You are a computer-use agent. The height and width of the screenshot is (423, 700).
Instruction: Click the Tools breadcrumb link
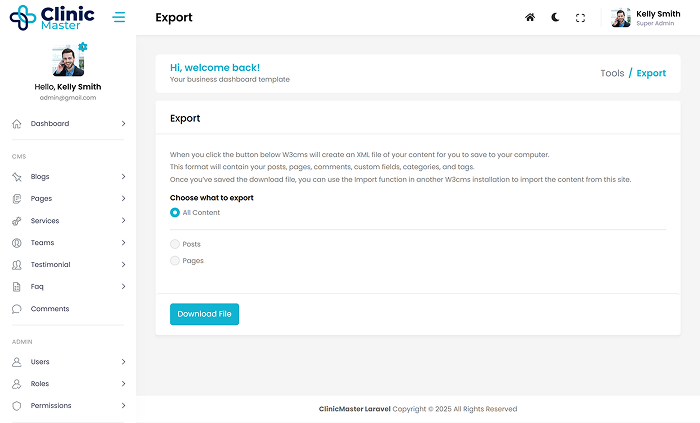click(612, 73)
